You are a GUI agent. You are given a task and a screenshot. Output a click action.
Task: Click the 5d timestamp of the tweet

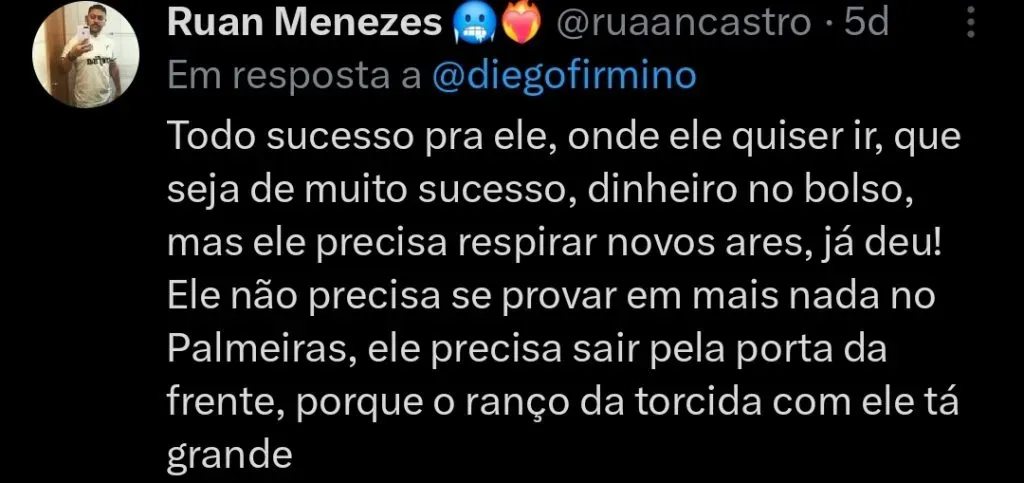[x=867, y=23]
